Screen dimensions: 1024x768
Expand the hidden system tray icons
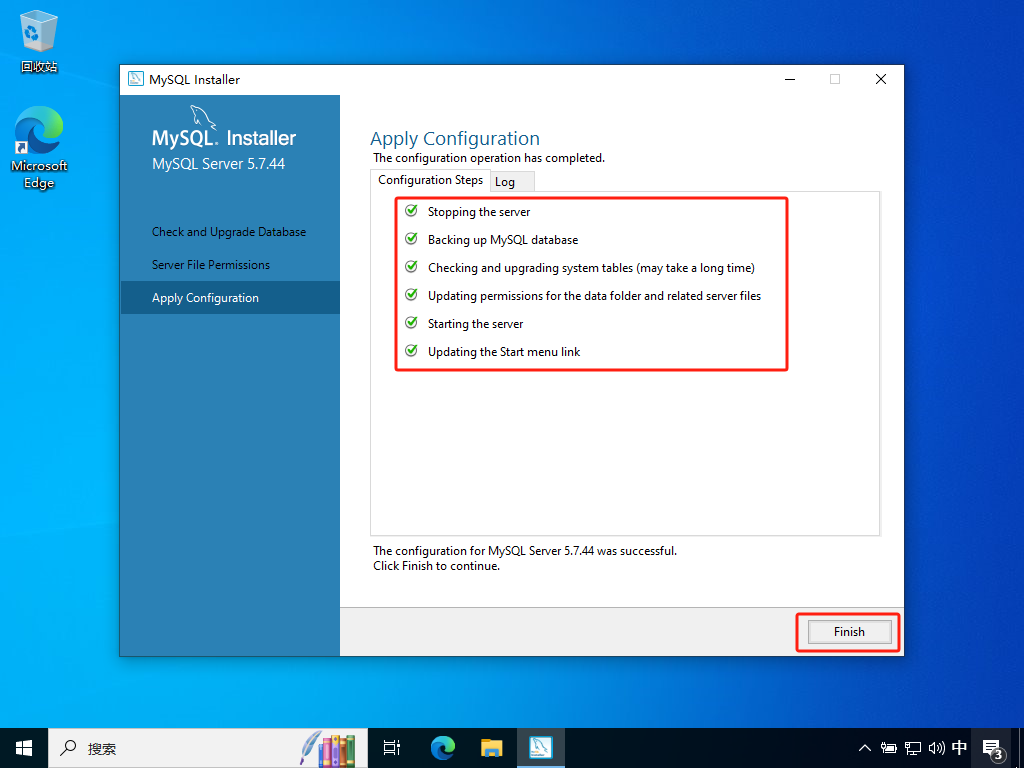click(x=865, y=748)
